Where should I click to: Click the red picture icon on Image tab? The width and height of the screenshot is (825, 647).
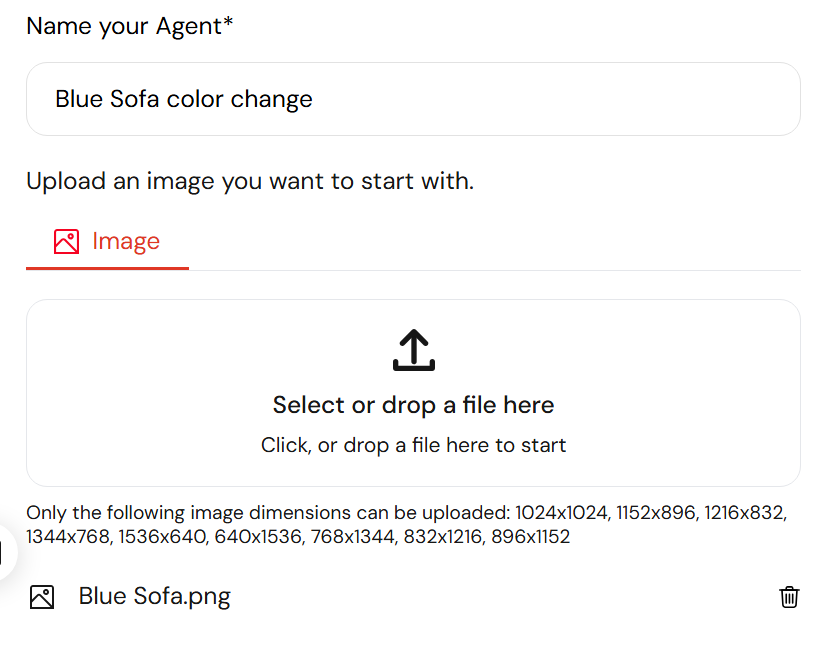pyautogui.click(x=66, y=241)
